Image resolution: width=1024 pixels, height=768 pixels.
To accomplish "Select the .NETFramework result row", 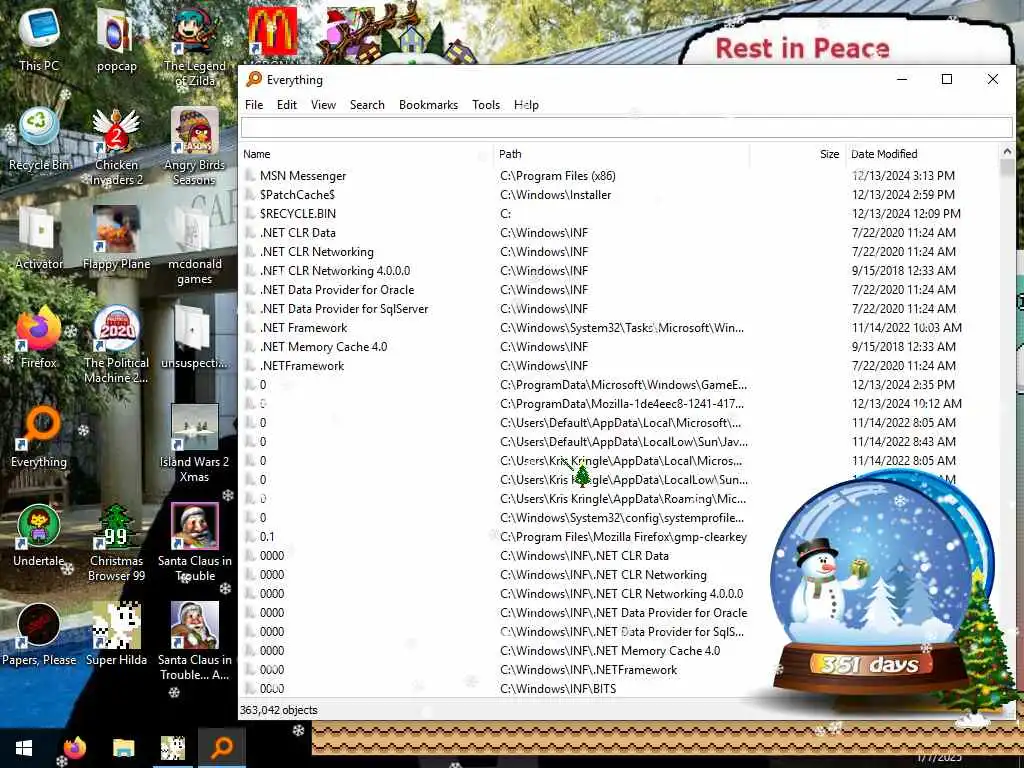I will click(619, 366).
